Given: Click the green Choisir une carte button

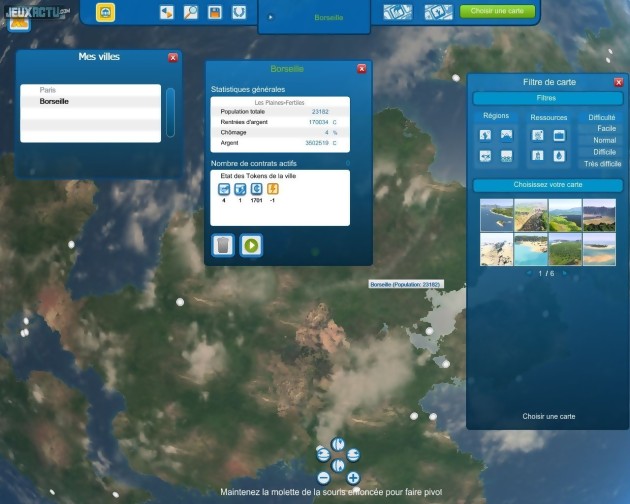Looking at the screenshot, I should pyautogui.click(x=497, y=12).
